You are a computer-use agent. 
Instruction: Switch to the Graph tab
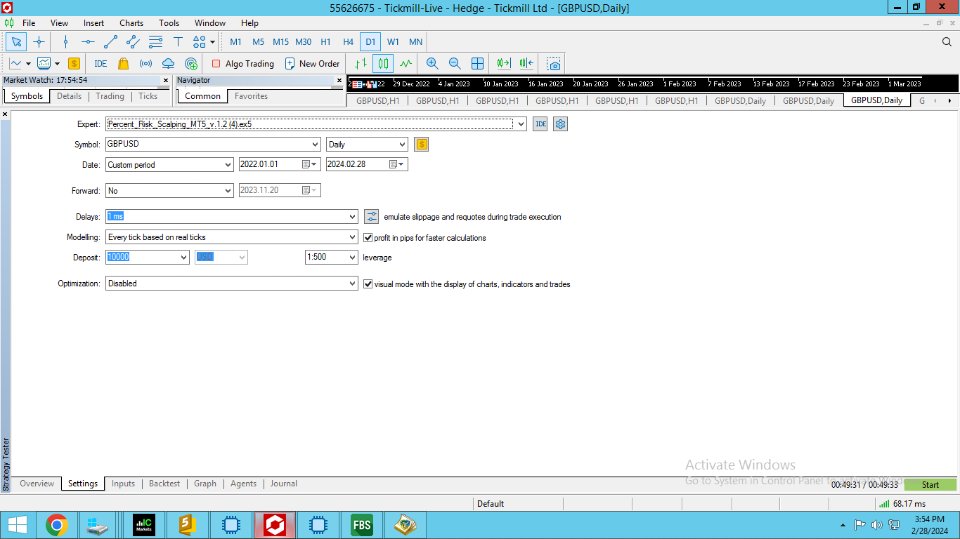(x=205, y=483)
